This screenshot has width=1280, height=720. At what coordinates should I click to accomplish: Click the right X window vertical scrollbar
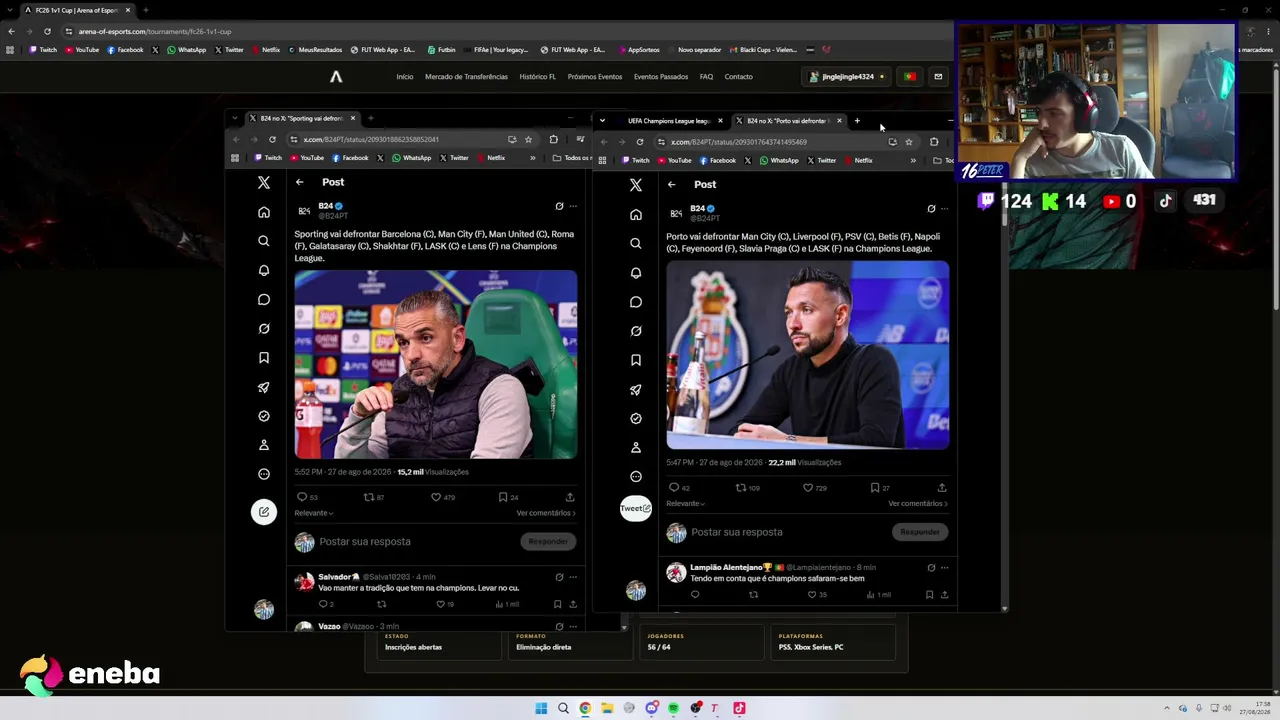pyautogui.click(x=1004, y=206)
